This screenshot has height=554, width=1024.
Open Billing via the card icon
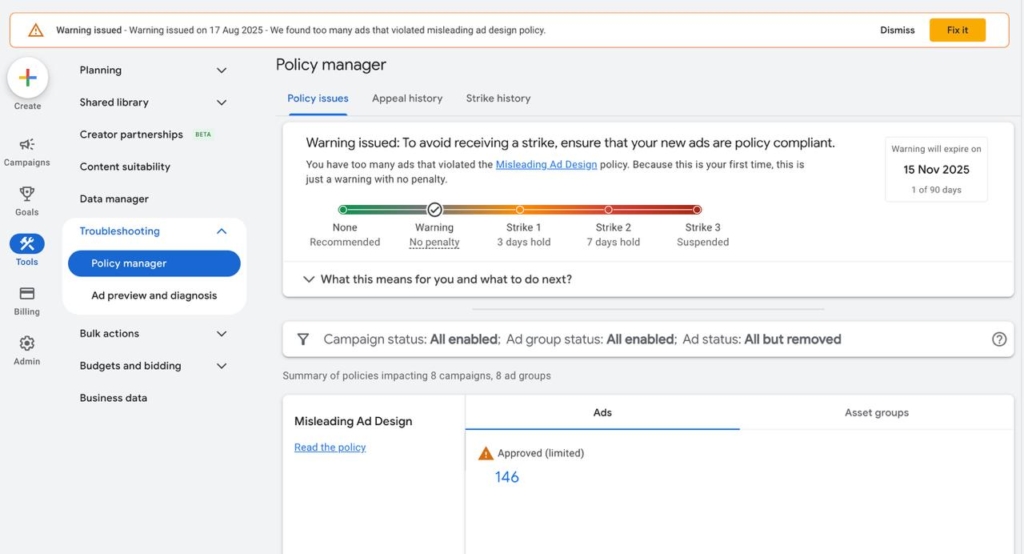click(27, 294)
